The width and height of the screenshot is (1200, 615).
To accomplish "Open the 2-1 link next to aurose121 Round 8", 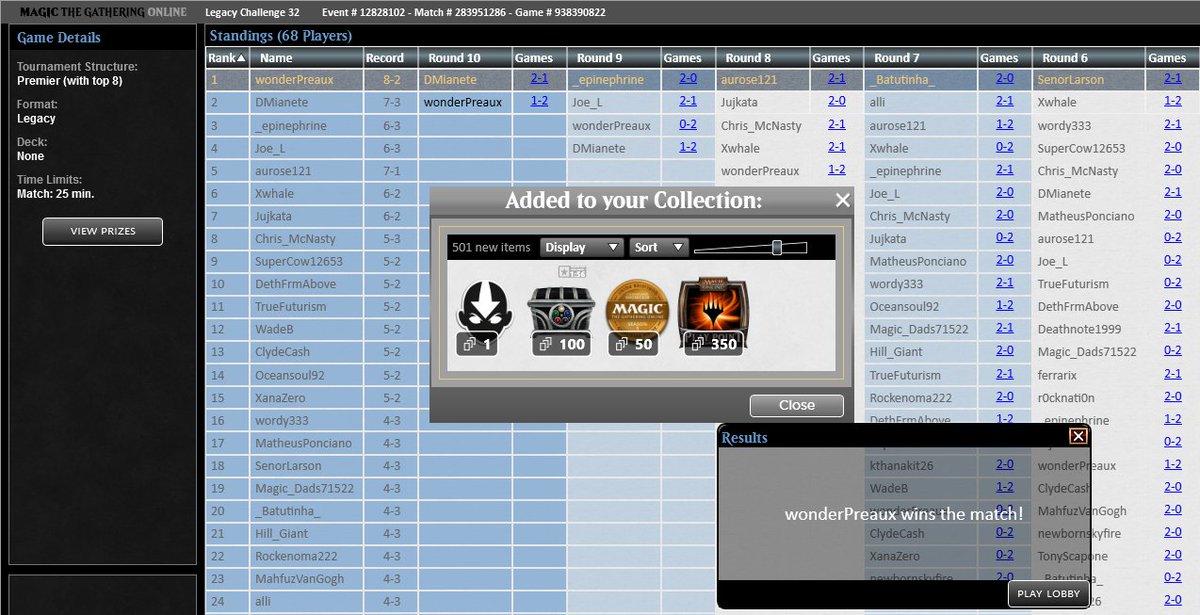I will (837, 78).
